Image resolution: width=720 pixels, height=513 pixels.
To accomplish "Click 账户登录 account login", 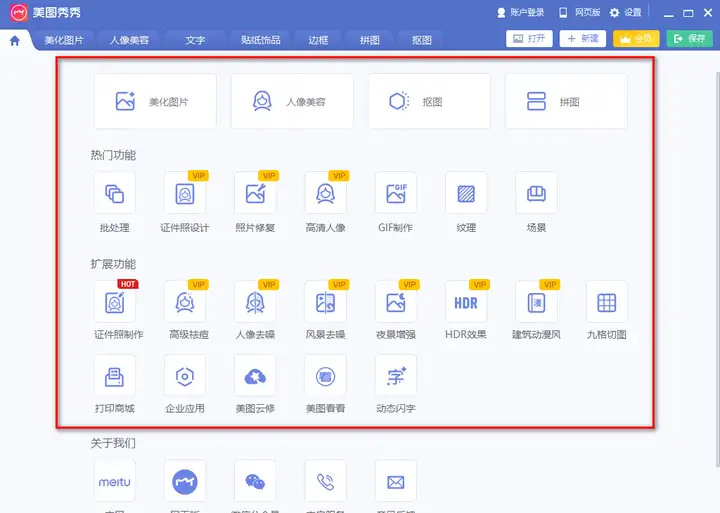I will pyautogui.click(x=521, y=12).
